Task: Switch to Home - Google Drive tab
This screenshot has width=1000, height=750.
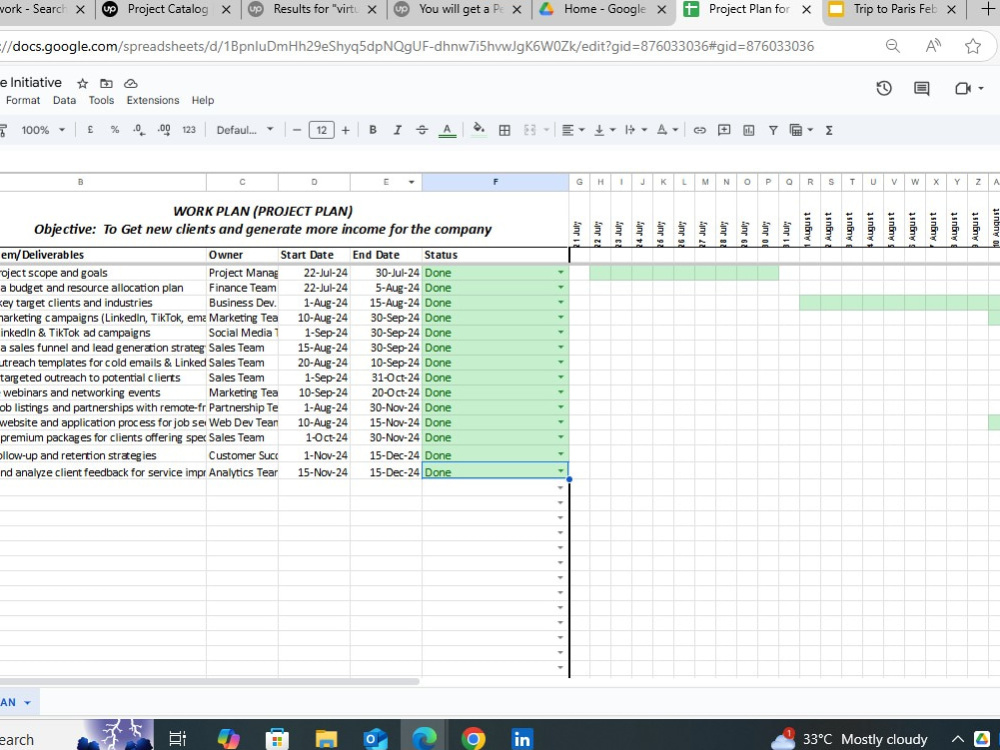Action: click(x=603, y=10)
